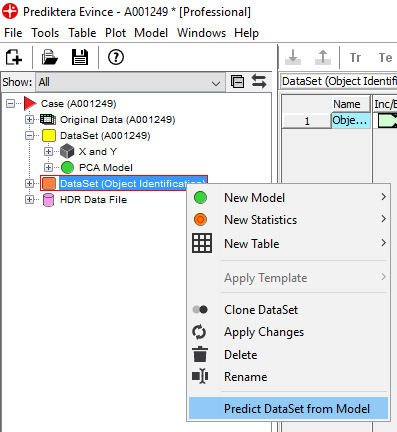Image resolution: width=397 pixels, height=432 pixels.
Task: Select Original Data (A001249) tree label
Action: (117, 120)
